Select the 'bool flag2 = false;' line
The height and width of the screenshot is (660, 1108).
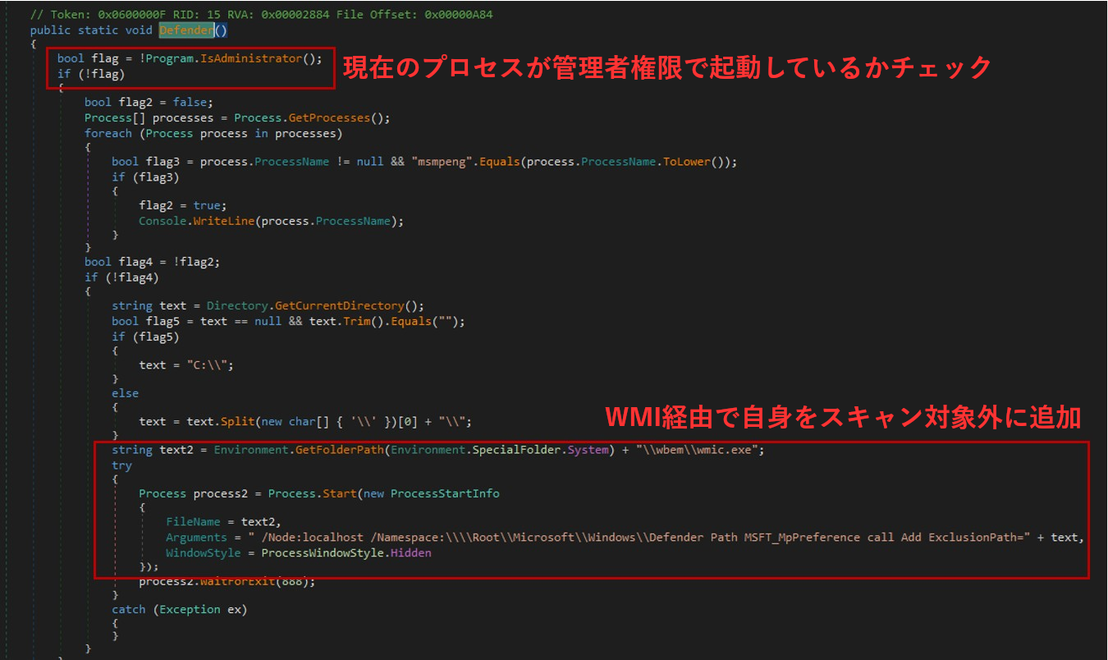[148, 102]
